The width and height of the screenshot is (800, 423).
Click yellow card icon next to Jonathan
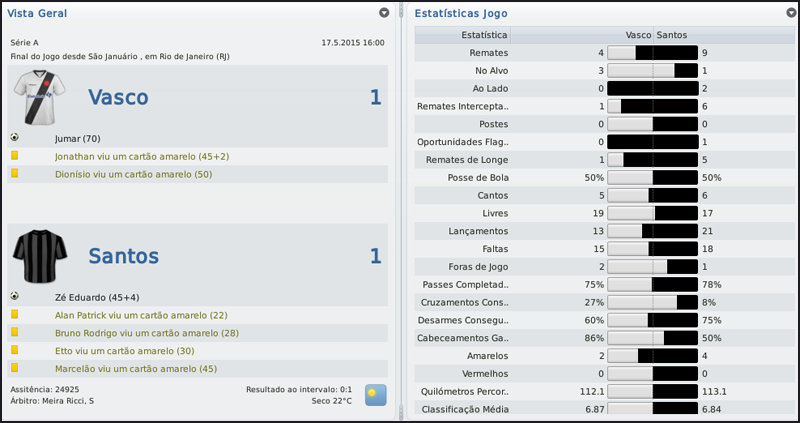click(x=15, y=156)
